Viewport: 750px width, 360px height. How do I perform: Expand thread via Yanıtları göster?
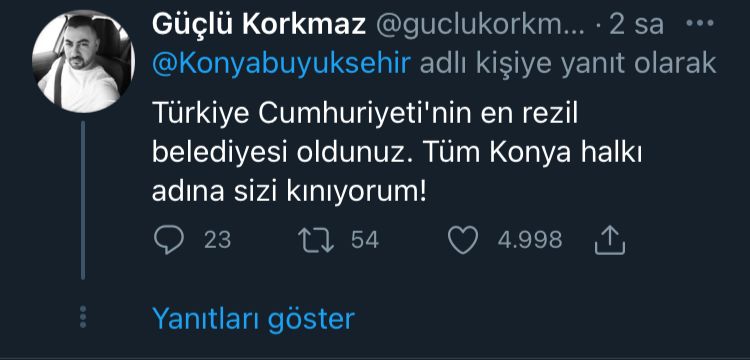tap(254, 318)
